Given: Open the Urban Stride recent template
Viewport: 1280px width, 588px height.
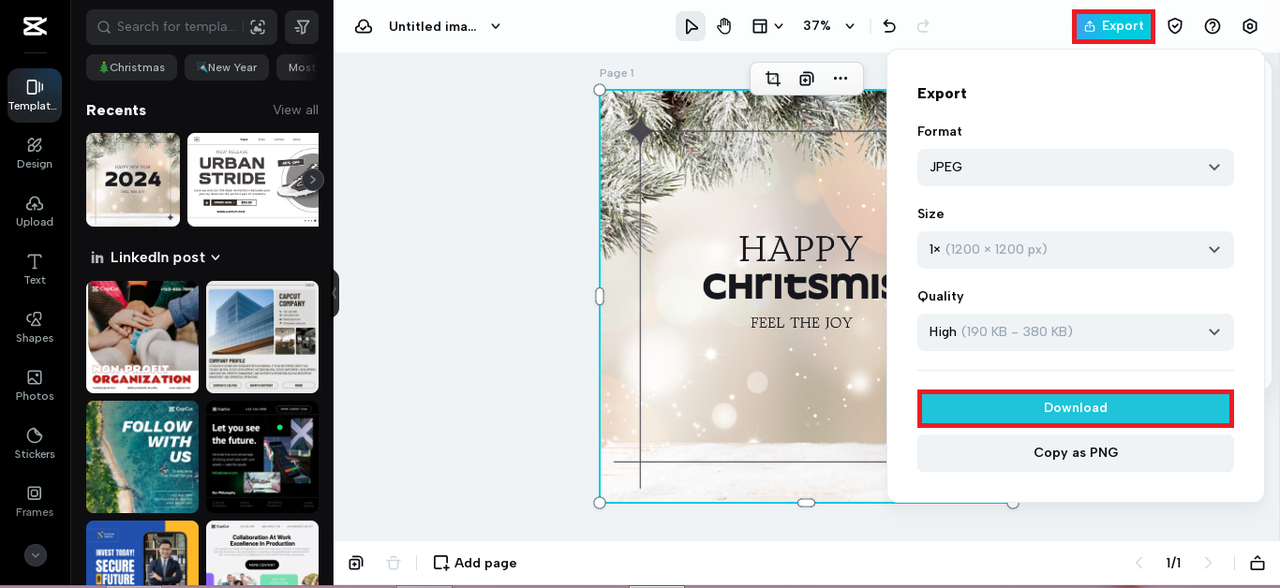Looking at the screenshot, I should [x=253, y=180].
